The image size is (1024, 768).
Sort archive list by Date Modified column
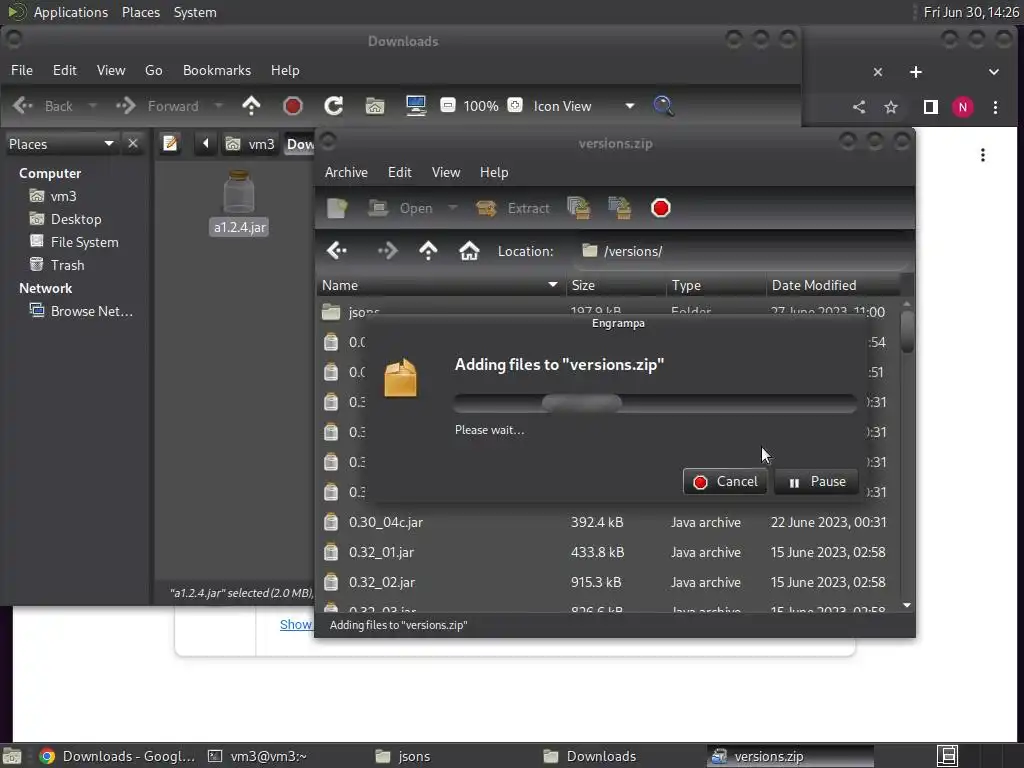point(833,285)
